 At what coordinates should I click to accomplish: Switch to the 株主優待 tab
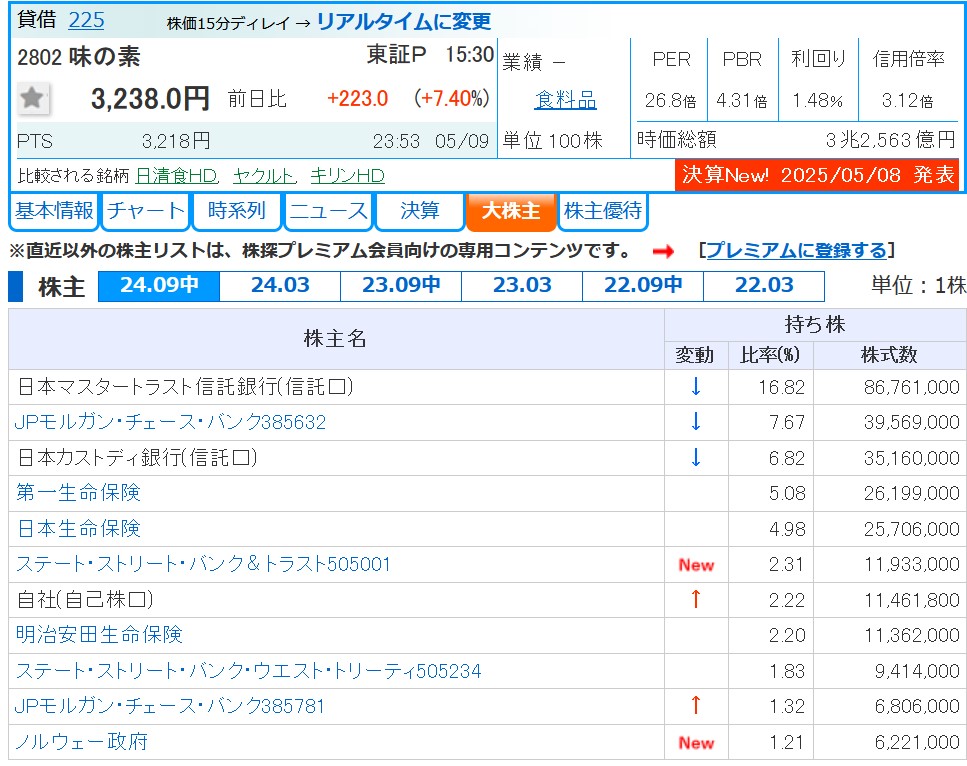click(603, 211)
